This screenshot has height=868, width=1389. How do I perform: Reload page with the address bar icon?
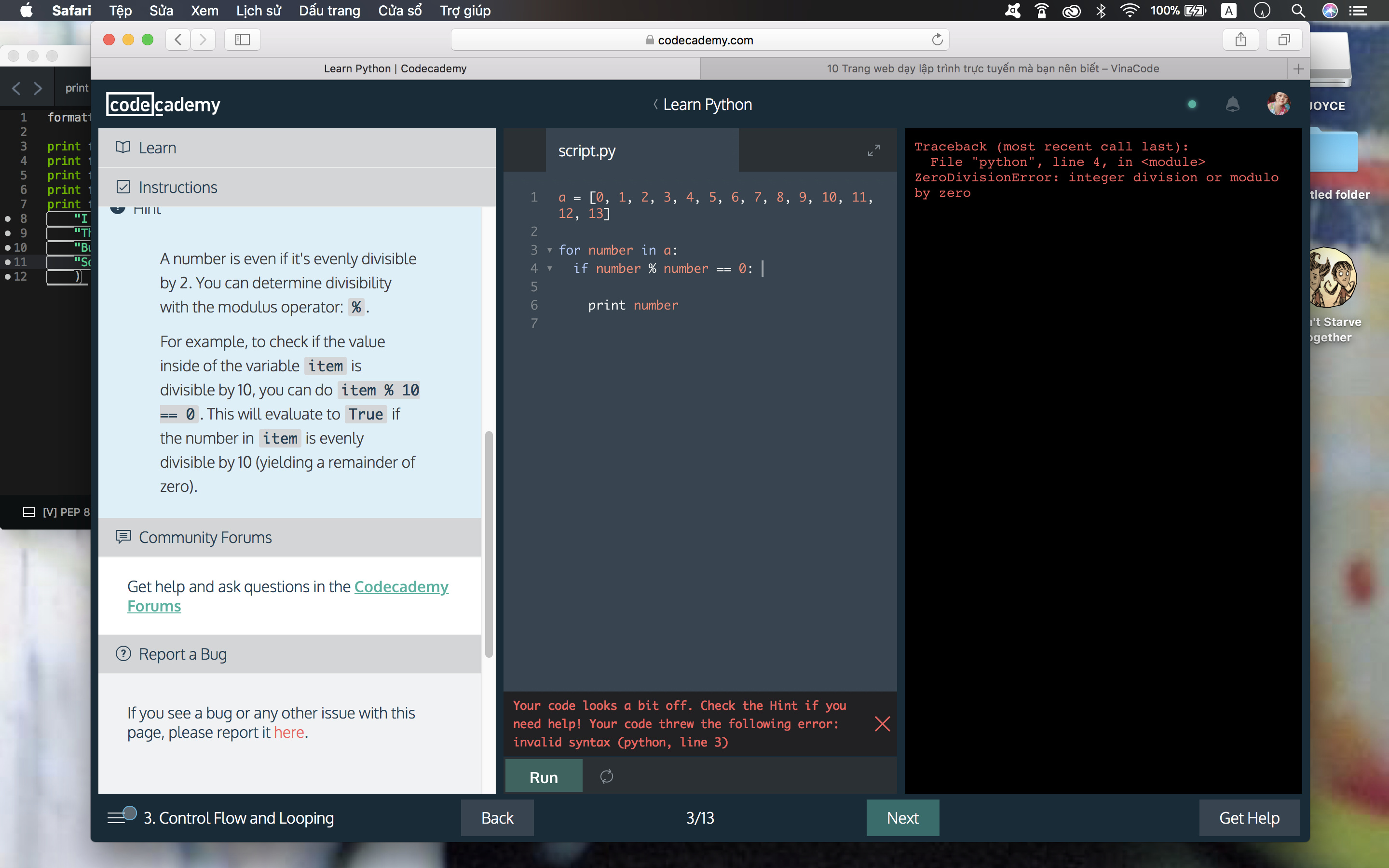937,40
